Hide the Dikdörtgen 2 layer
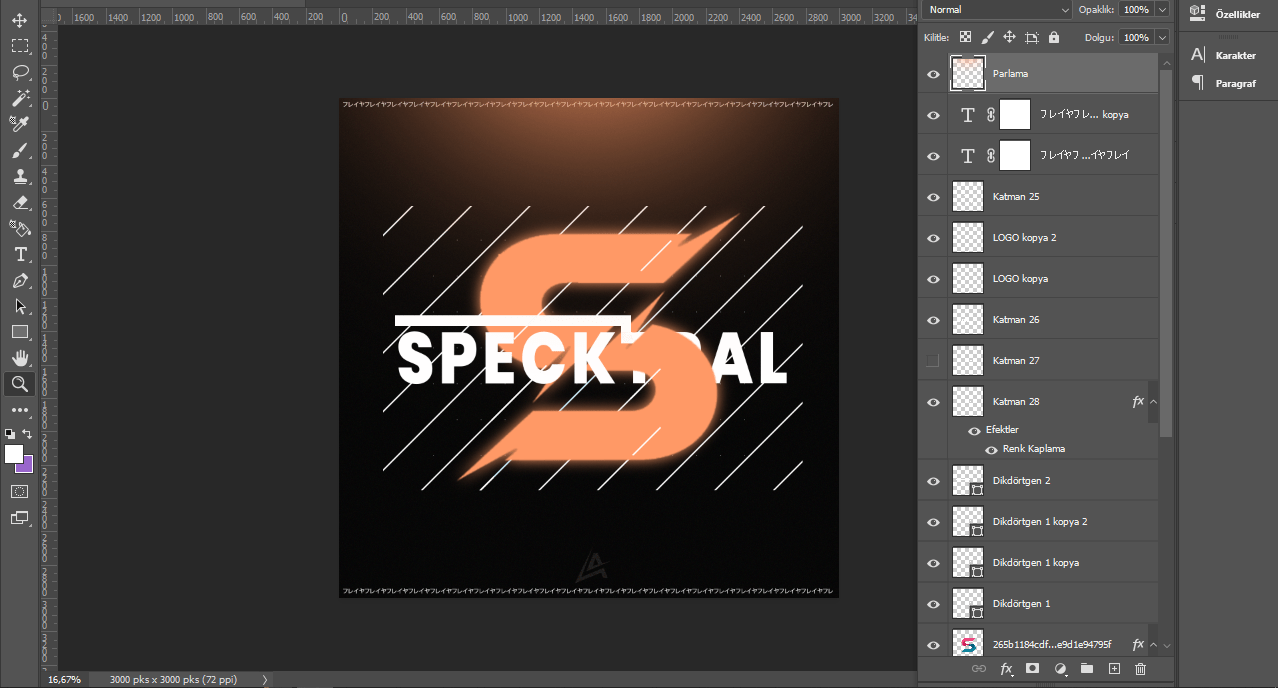Image resolution: width=1278 pixels, height=688 pixels. click(933, 481)
